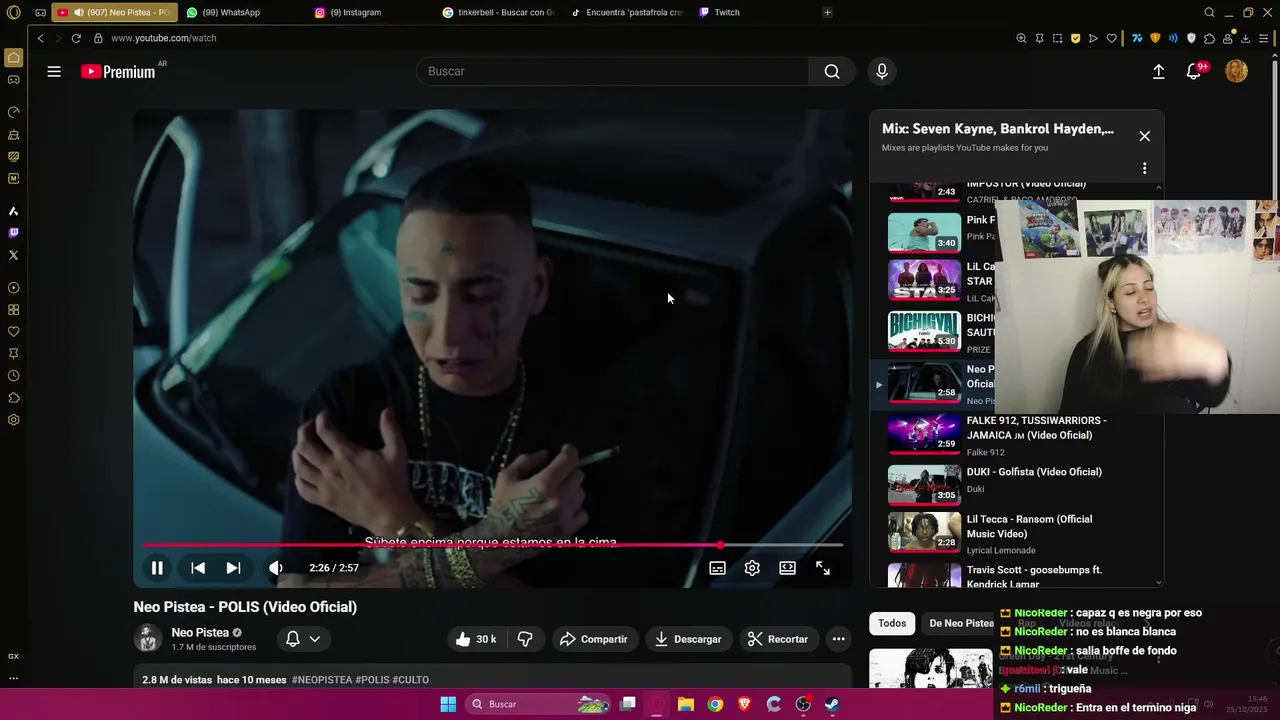The image size is (1280, 720).
Task: Switch to the tinkerbell Google search tab
Action: [x=498, y=12]
